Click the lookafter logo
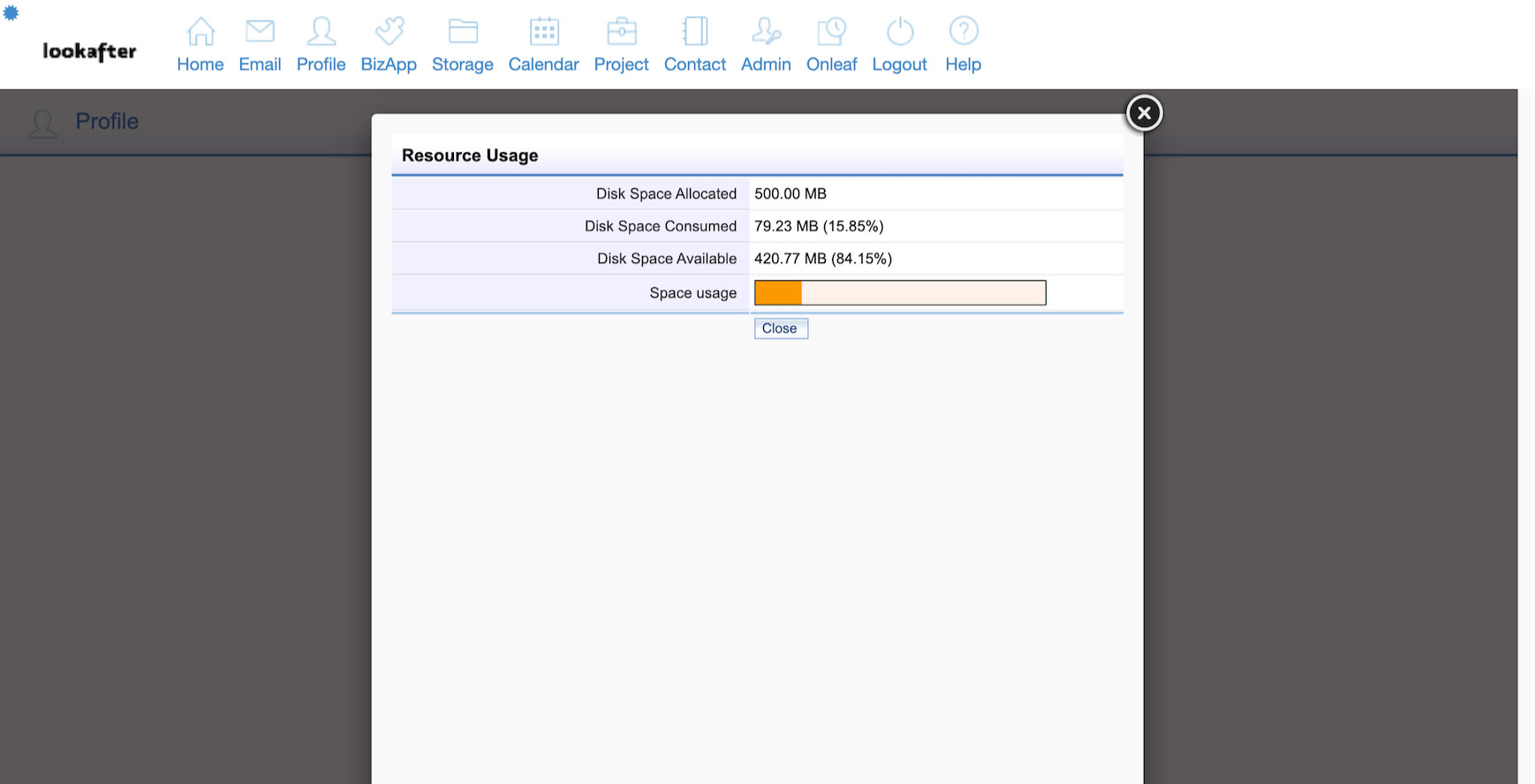This screenshot has width=1535, height=784. pyautogui.click(x=89, y=52)
